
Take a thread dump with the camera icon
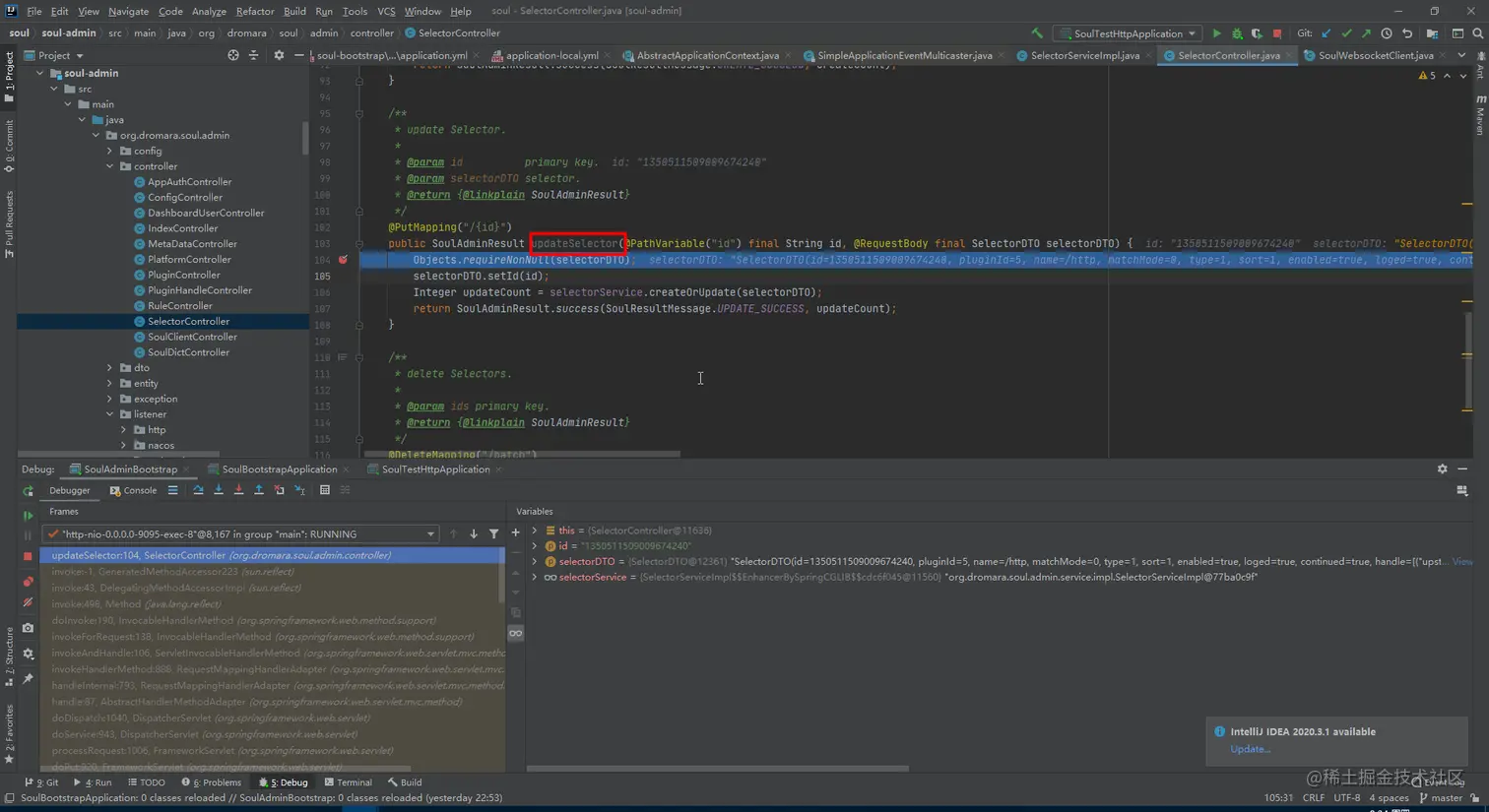click(x=28, y=628)
